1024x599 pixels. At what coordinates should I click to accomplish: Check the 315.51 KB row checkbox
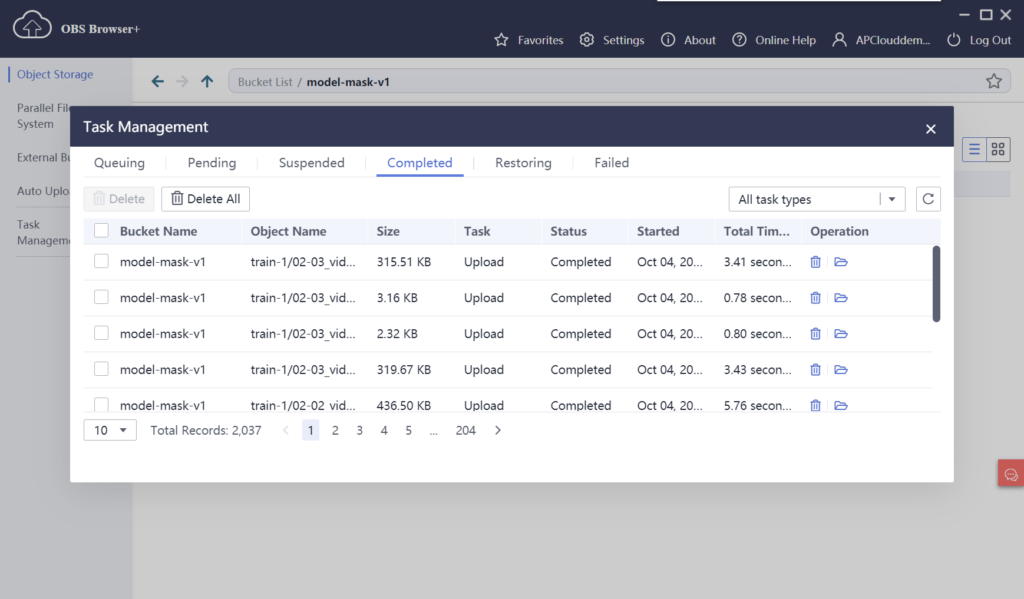[101, 261]
